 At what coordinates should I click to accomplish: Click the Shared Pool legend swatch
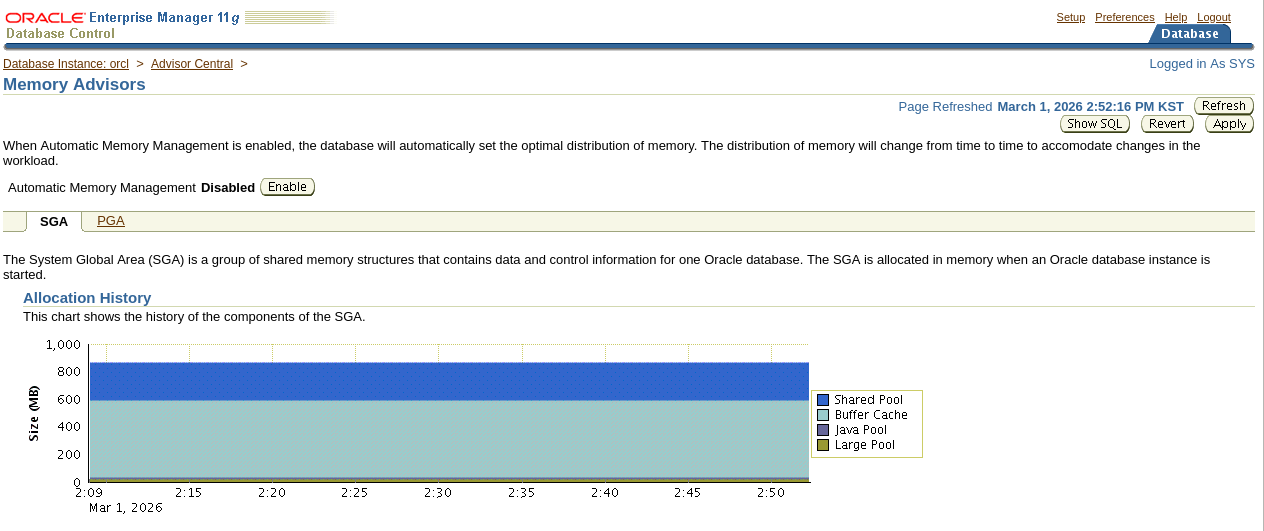(x=823, y=400)
